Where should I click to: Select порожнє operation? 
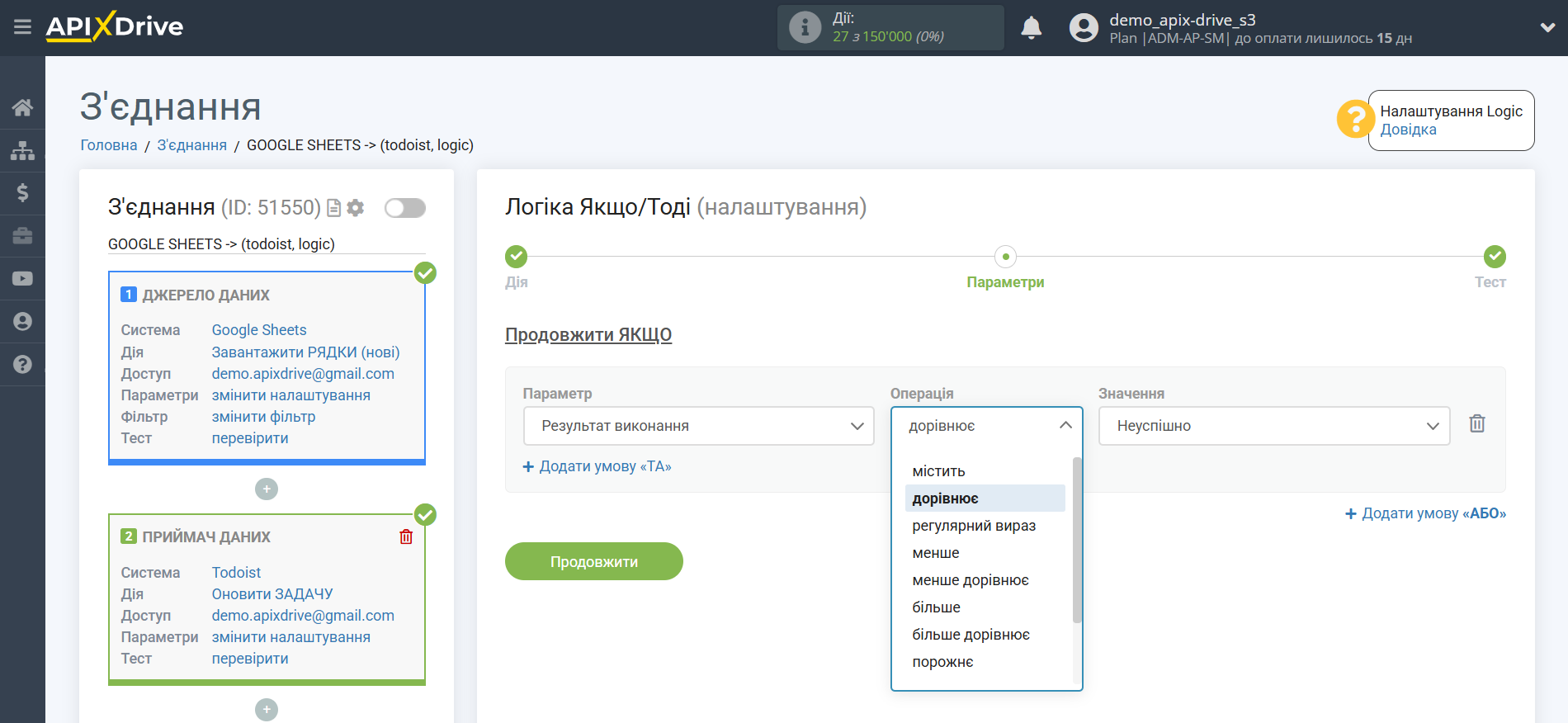coord(985,662)
